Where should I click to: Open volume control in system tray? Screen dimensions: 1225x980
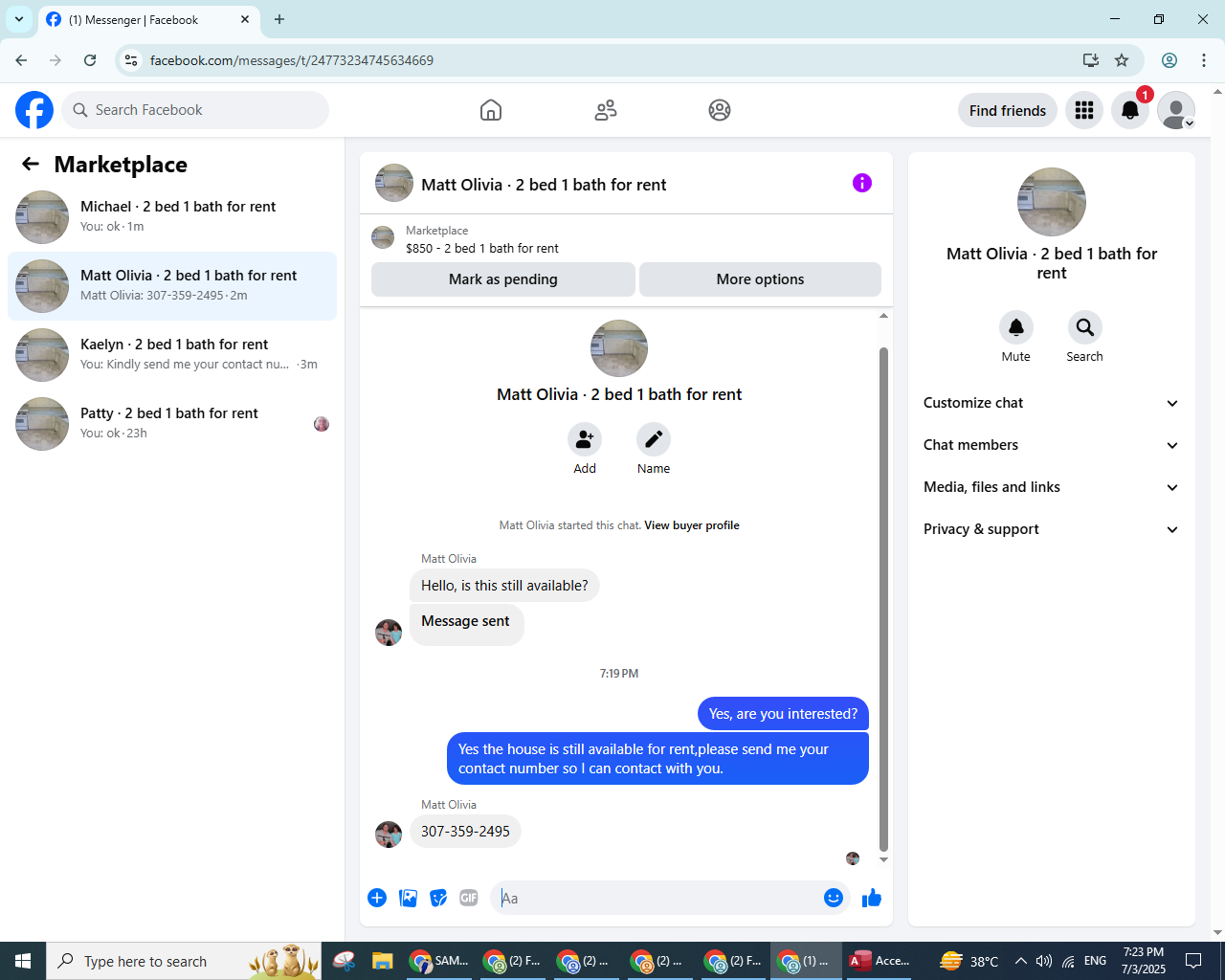(1044, 961)
